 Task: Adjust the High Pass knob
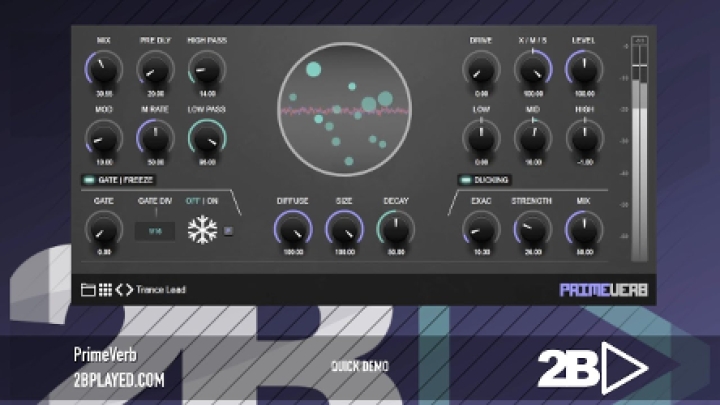pyautogui.click(x=207, y=69)
